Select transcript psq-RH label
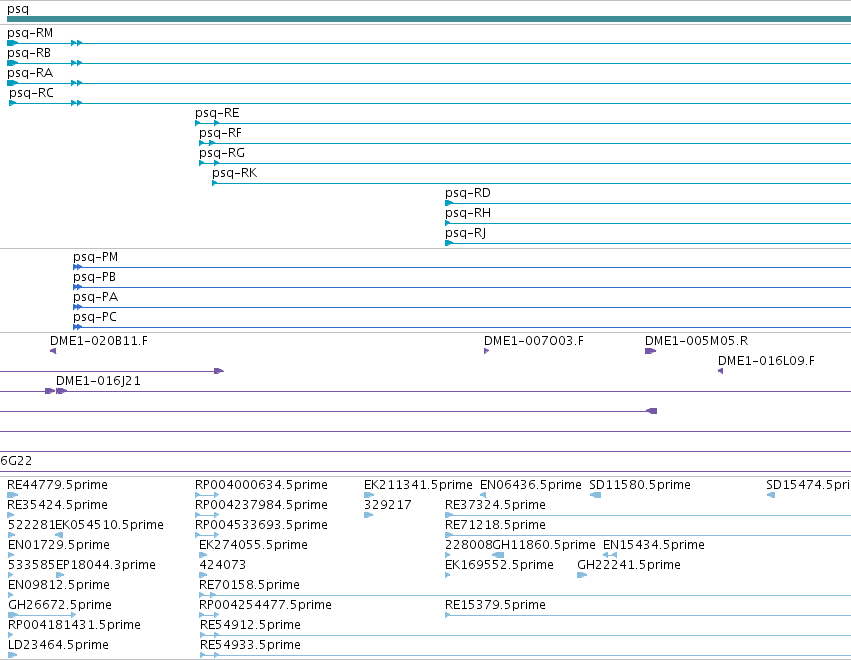The width and height of the screenshot is (851, 660). tap(468, 214)
